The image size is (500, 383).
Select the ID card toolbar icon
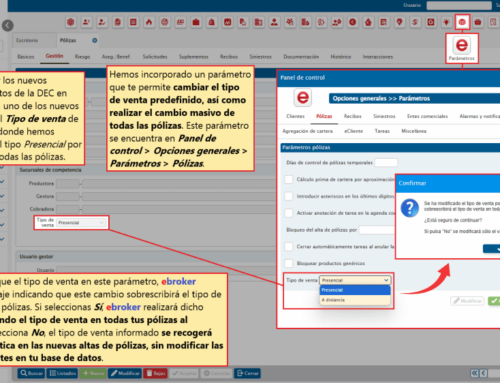click(x=180, y=22)
